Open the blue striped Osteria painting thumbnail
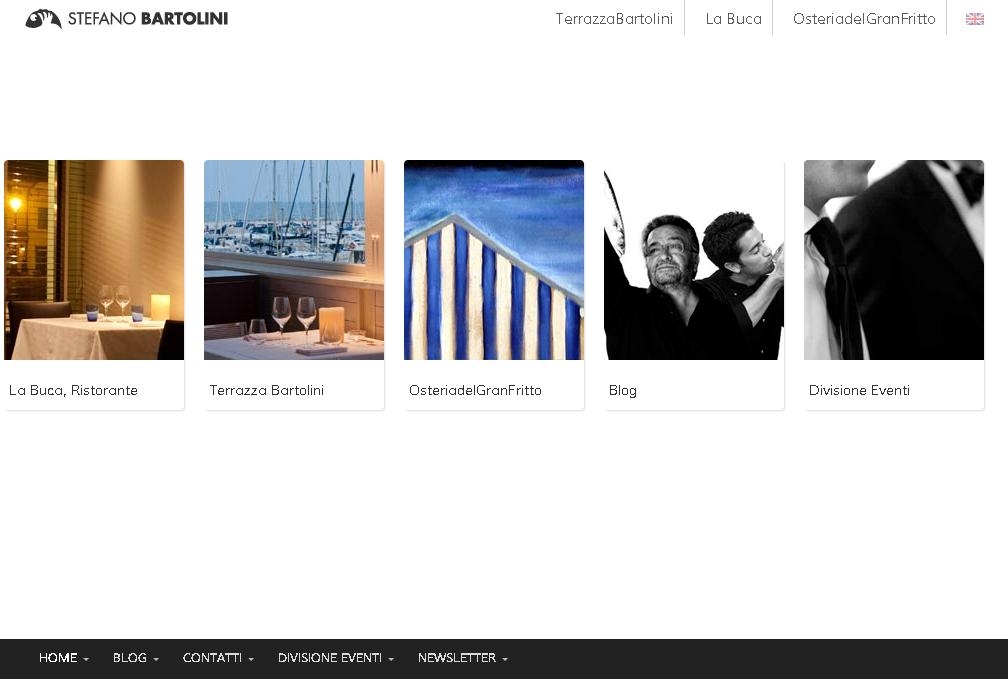This screenshot has width=1008, height=679. coord(494,260)
